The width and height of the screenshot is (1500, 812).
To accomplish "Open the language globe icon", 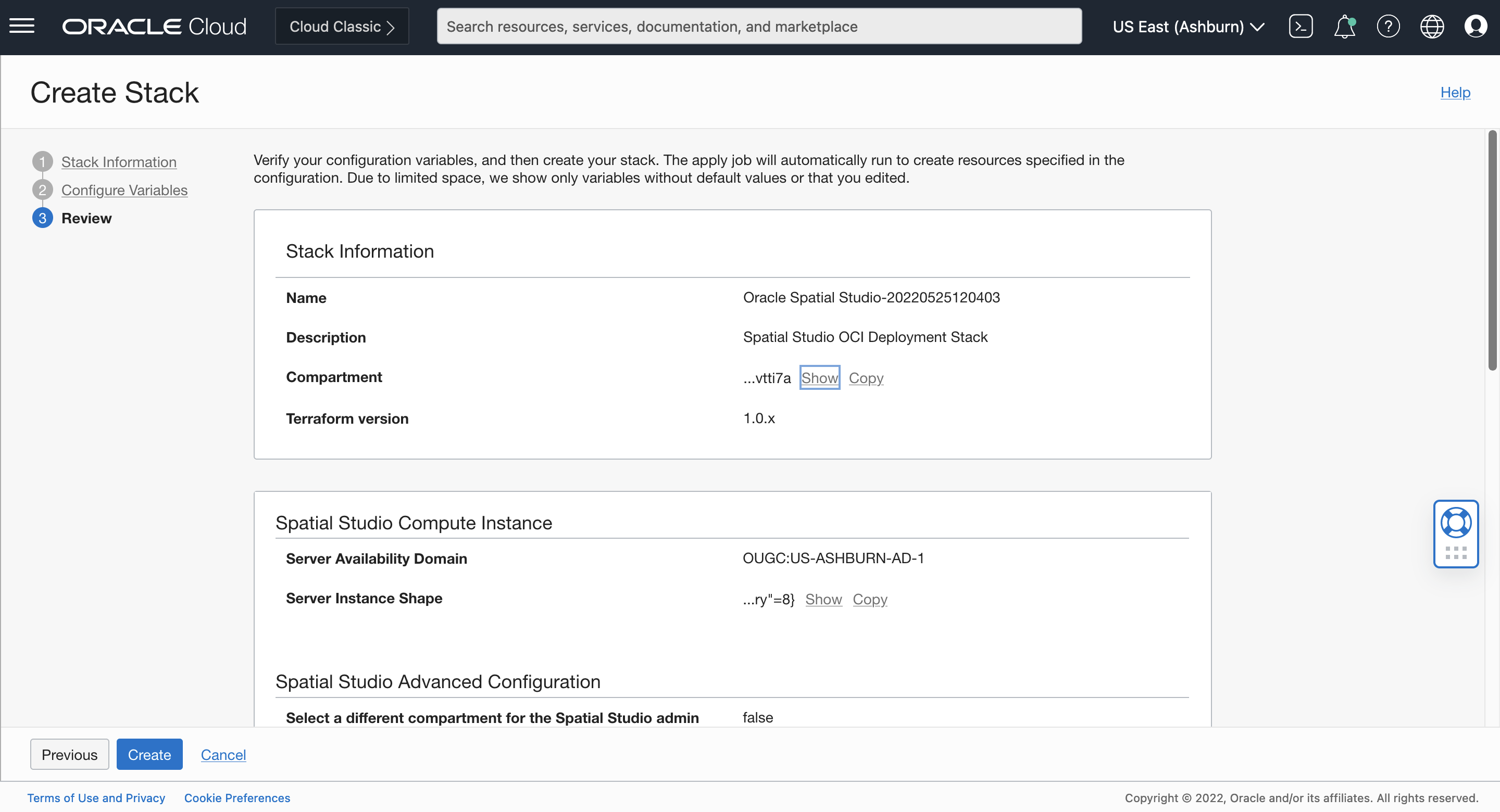I will 1431,26.
